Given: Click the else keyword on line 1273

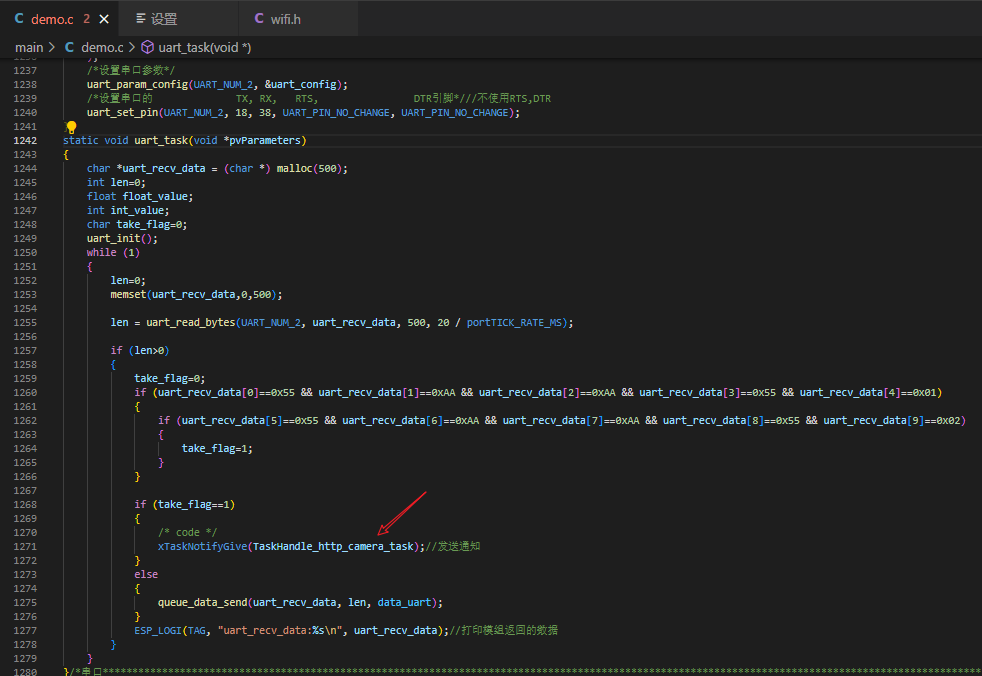Looking at the screenshot, I should [x=146, y=575].
